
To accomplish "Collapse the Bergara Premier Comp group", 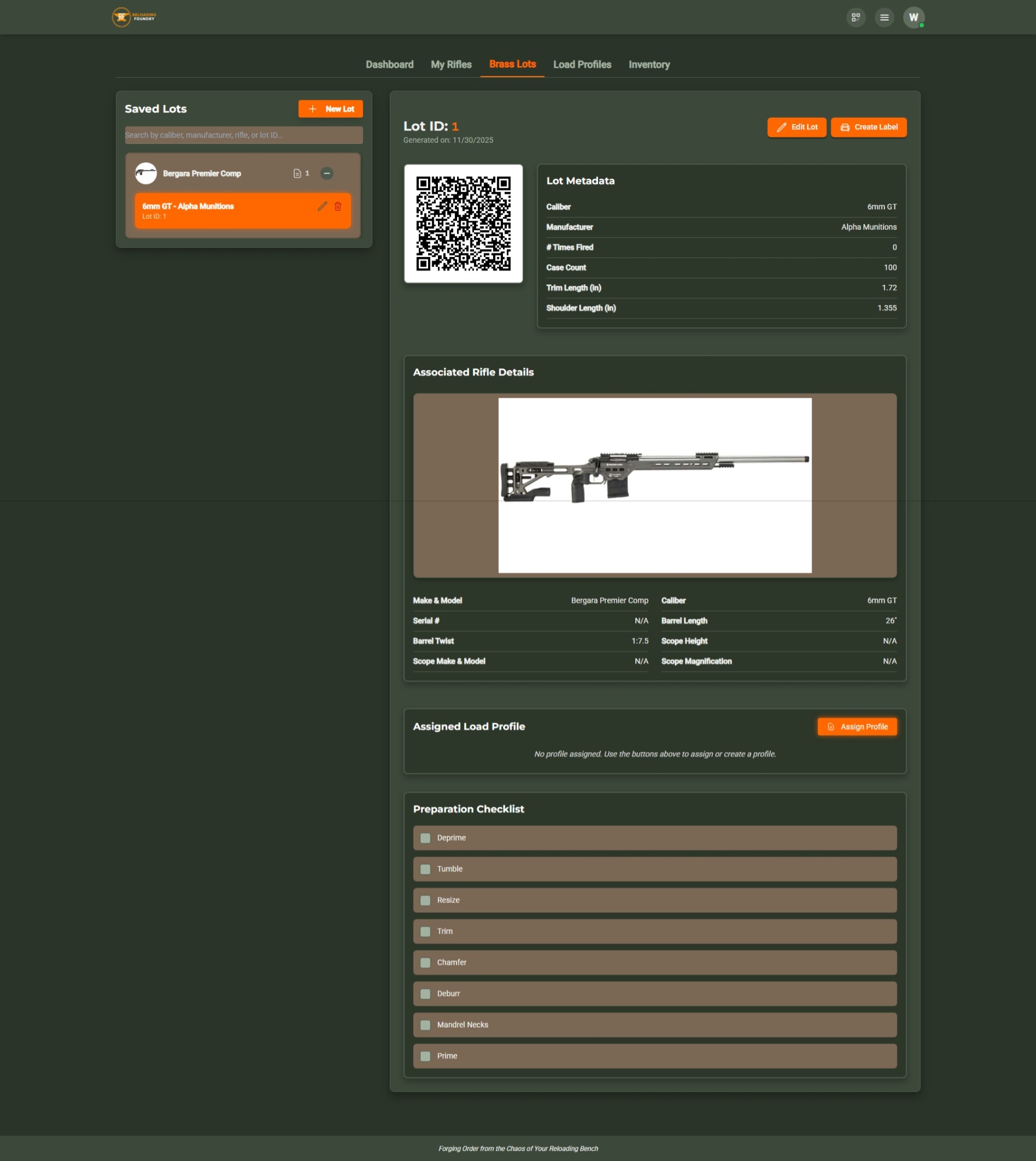I will click(327, 173).
